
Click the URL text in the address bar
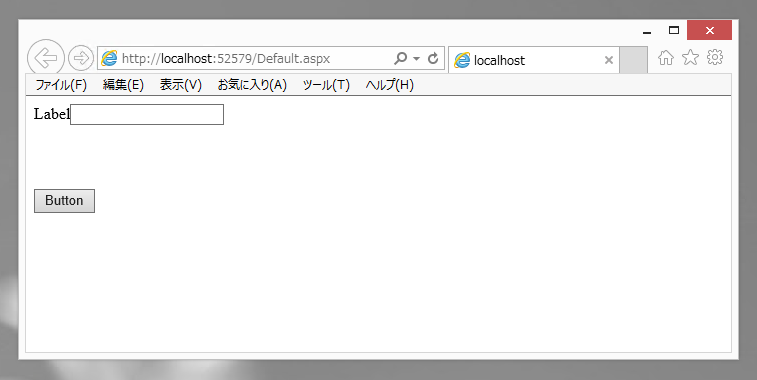(226, 59)
